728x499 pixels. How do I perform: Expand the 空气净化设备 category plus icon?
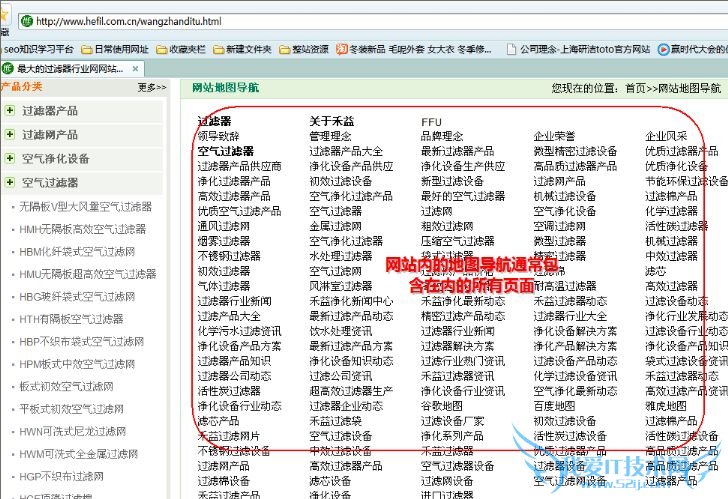coord(9,158)
